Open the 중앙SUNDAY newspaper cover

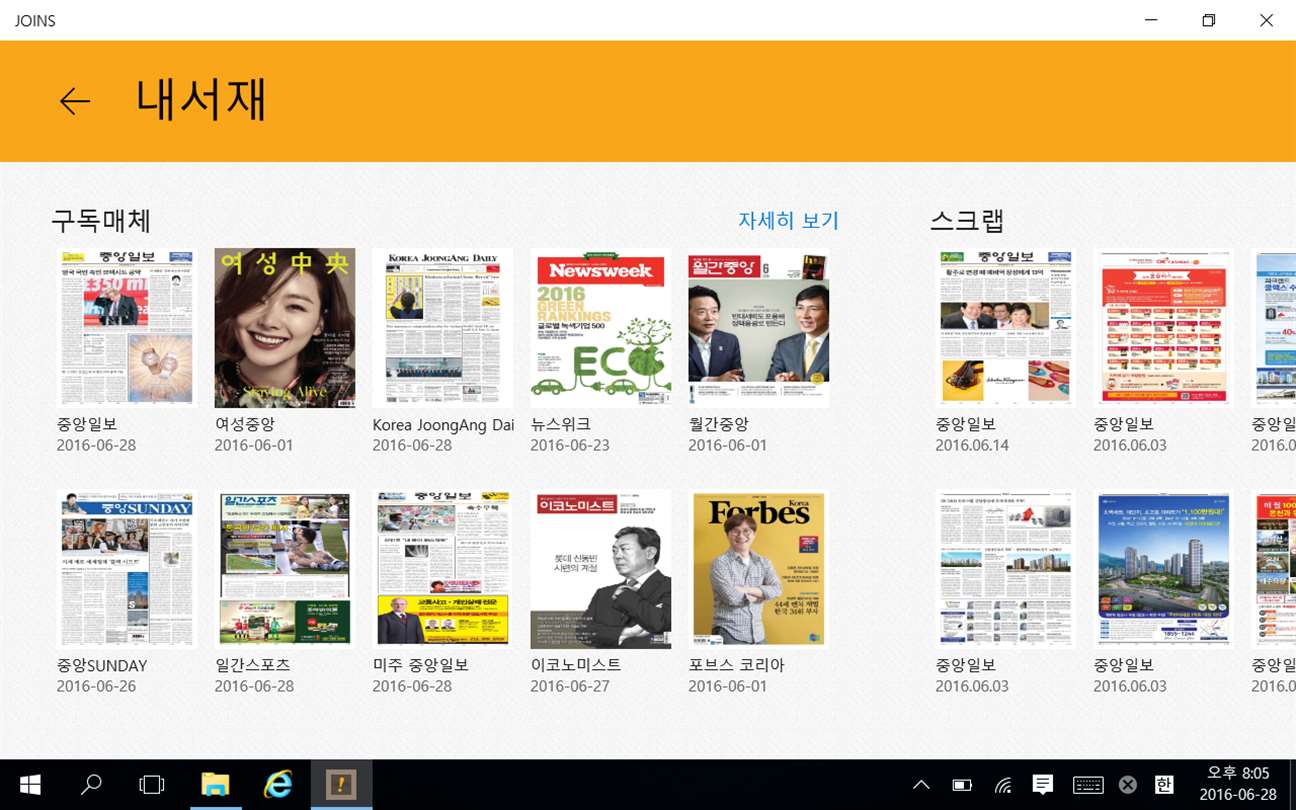coord(126,569)
